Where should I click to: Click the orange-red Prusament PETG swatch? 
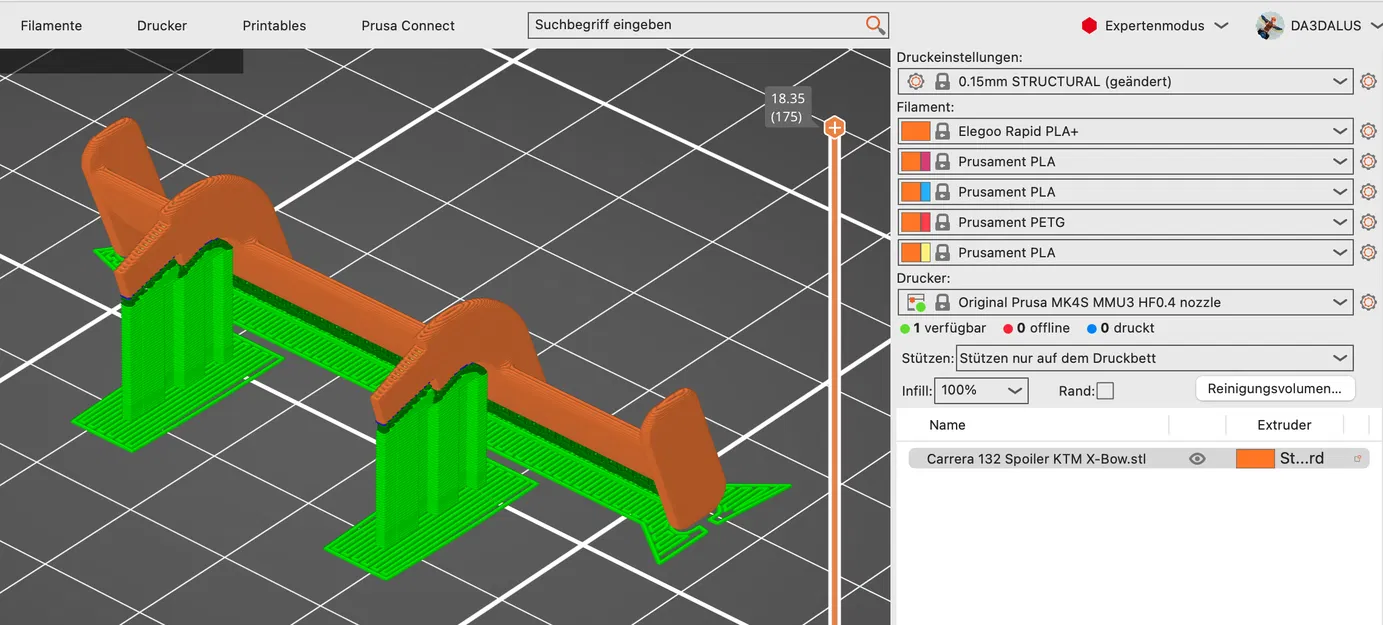(x=915, y=222)
